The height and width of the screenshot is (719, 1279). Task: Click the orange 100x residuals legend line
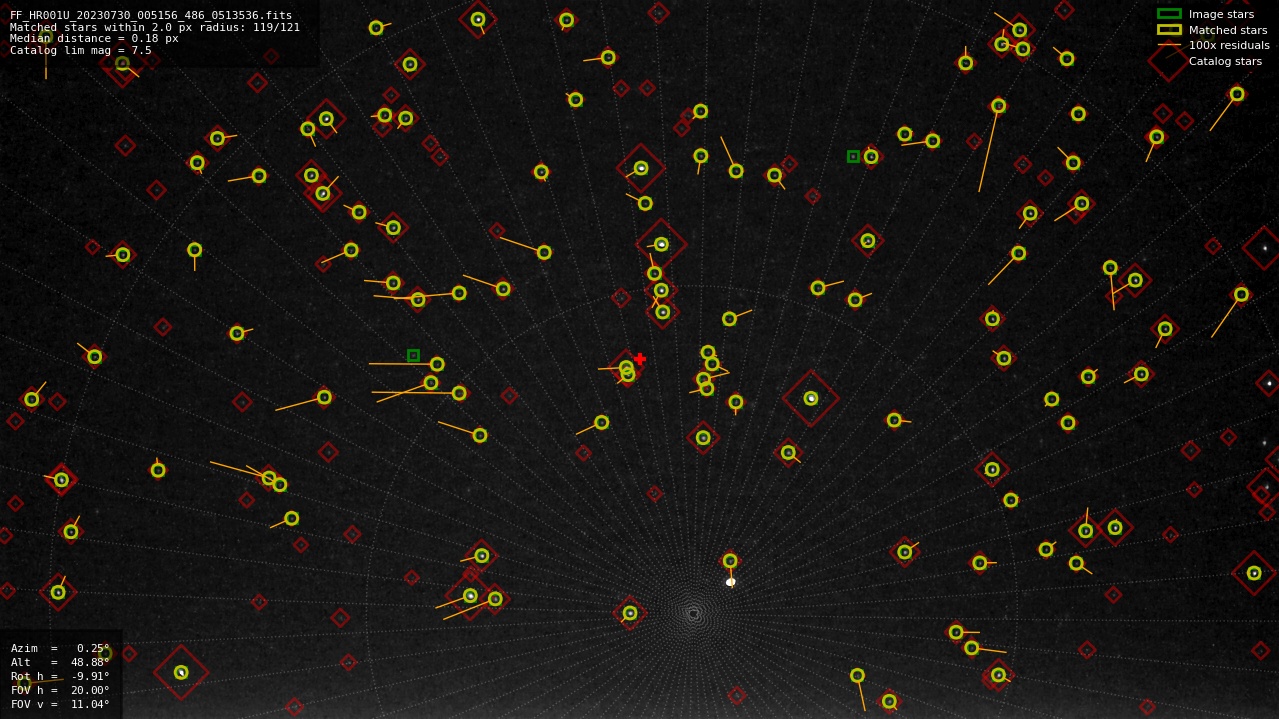tap(1169, 45)
